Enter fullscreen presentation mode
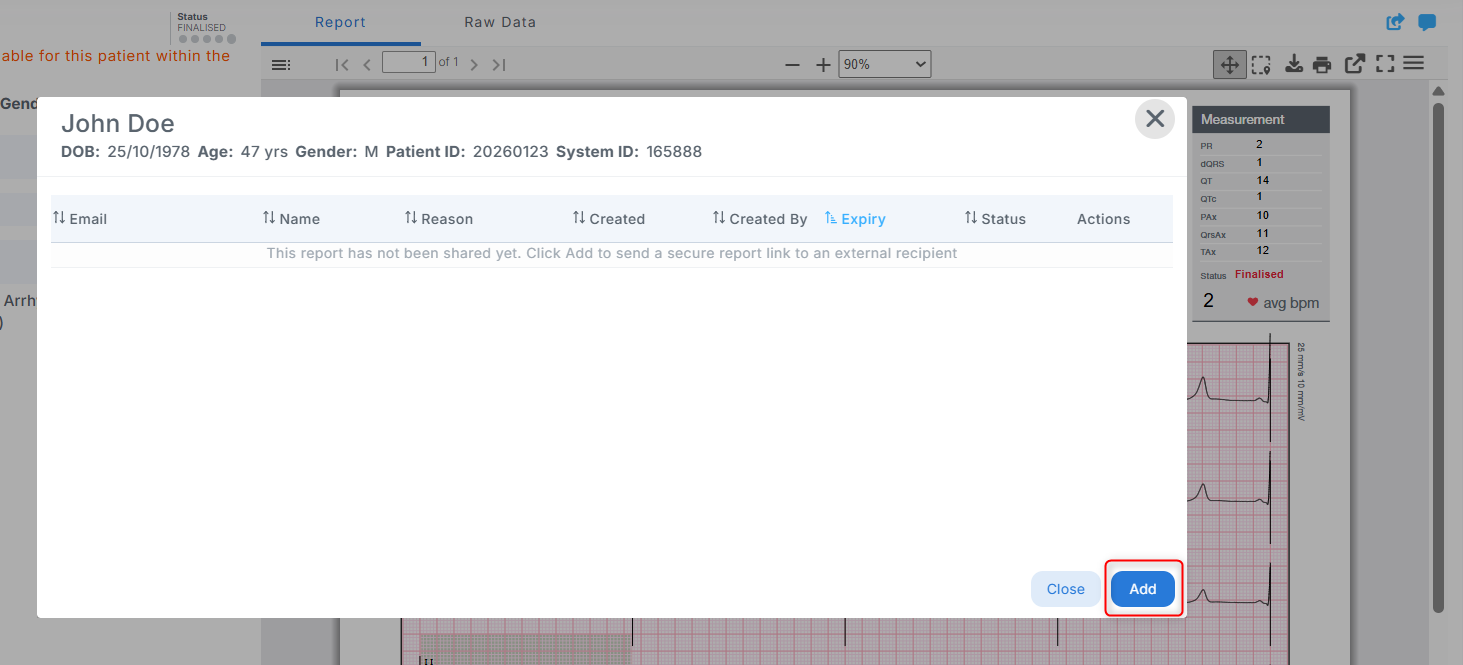The width and height of the screenshot is (1463, 665). coord(1385,63)
